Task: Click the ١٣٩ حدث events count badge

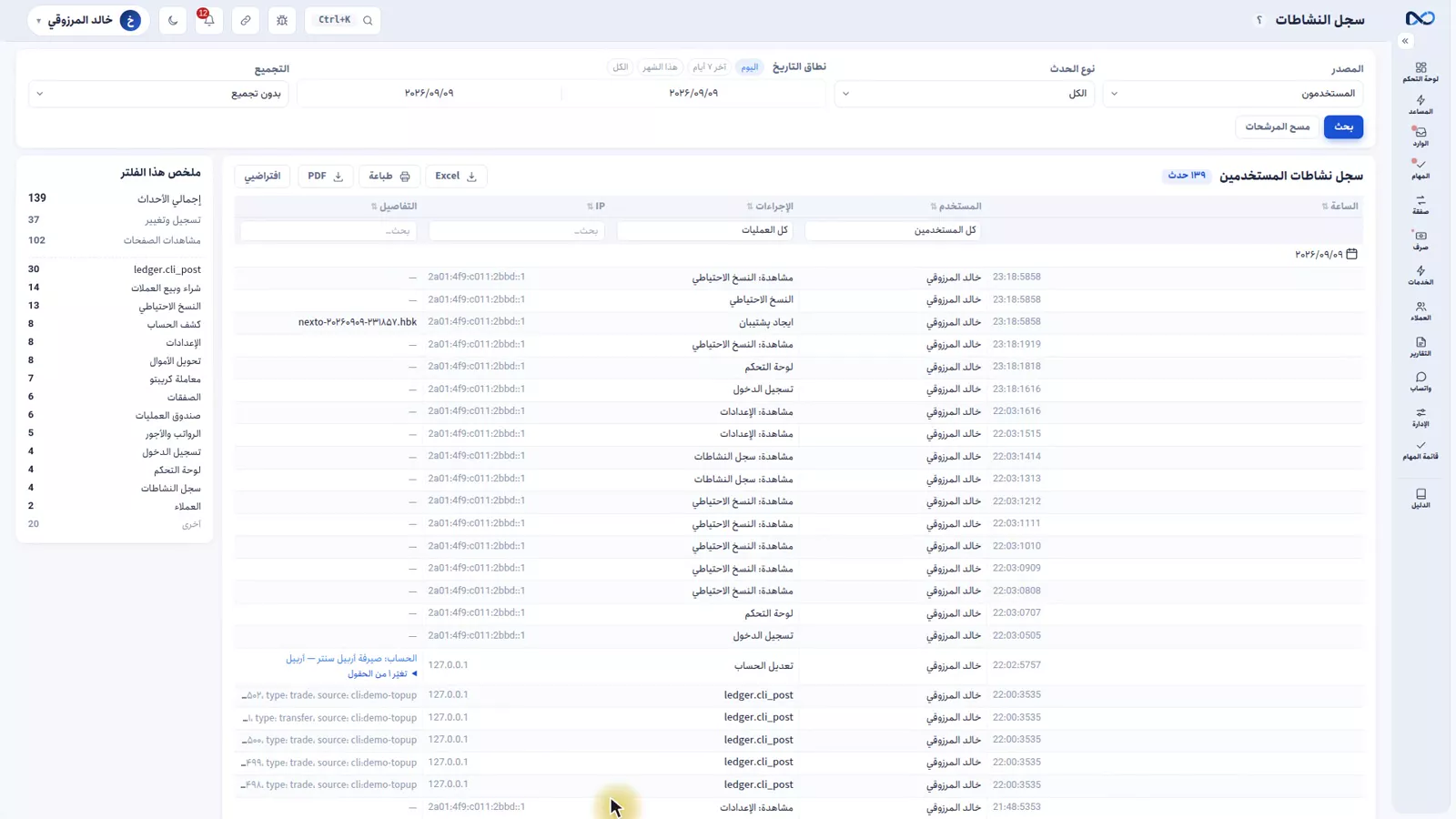Action: pos(1187,176)
